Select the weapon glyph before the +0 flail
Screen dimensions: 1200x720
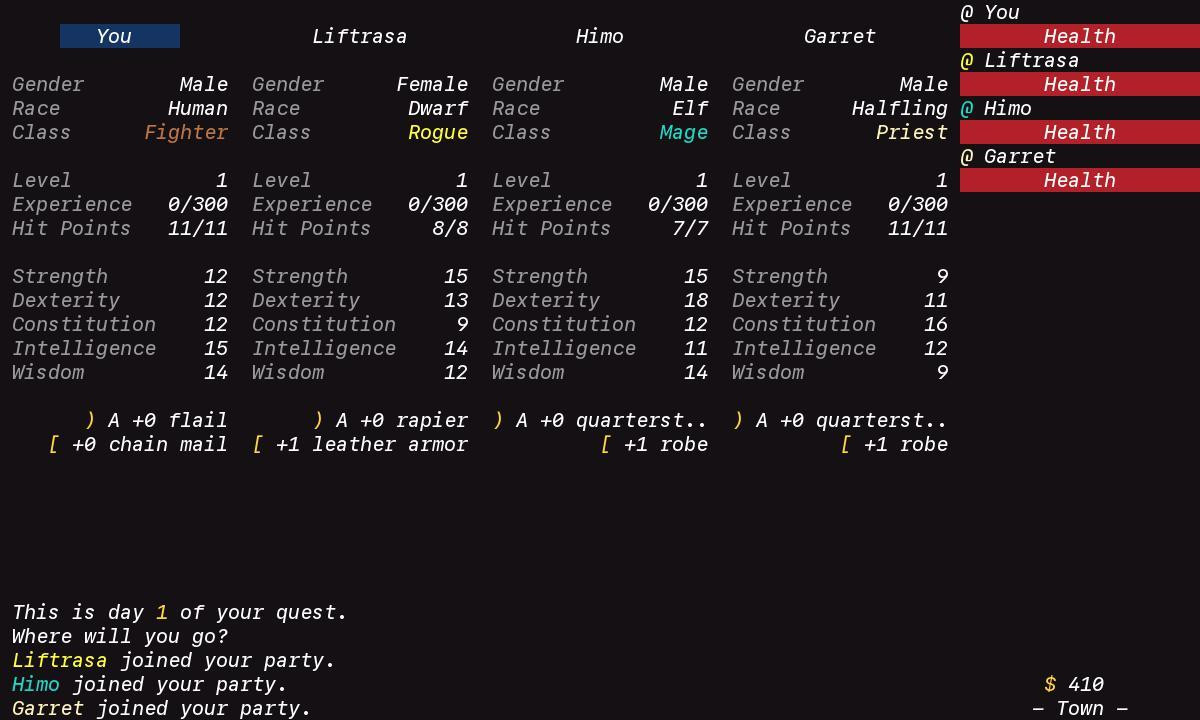click(90, 421)
